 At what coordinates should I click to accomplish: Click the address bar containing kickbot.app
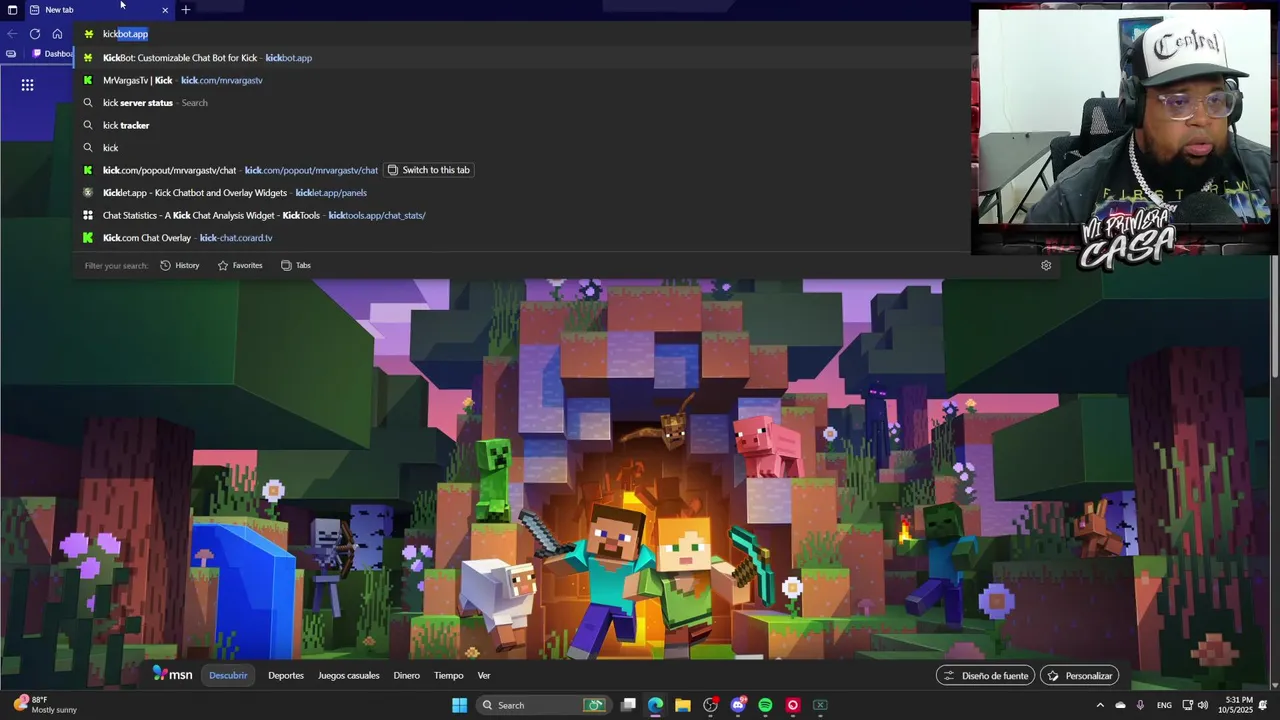pos(520,34)
